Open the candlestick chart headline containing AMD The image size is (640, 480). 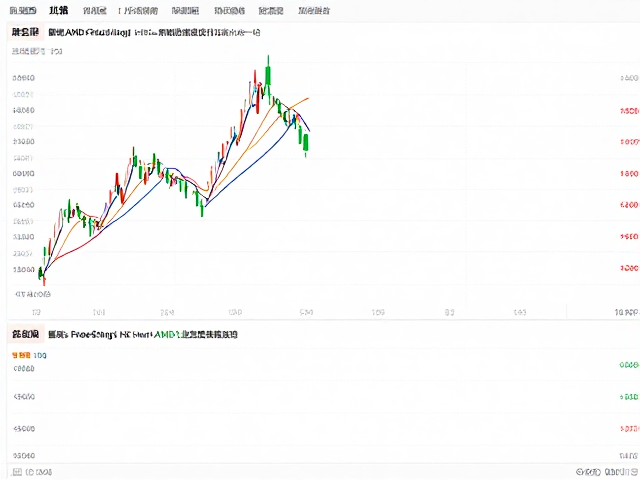point(154,32)
